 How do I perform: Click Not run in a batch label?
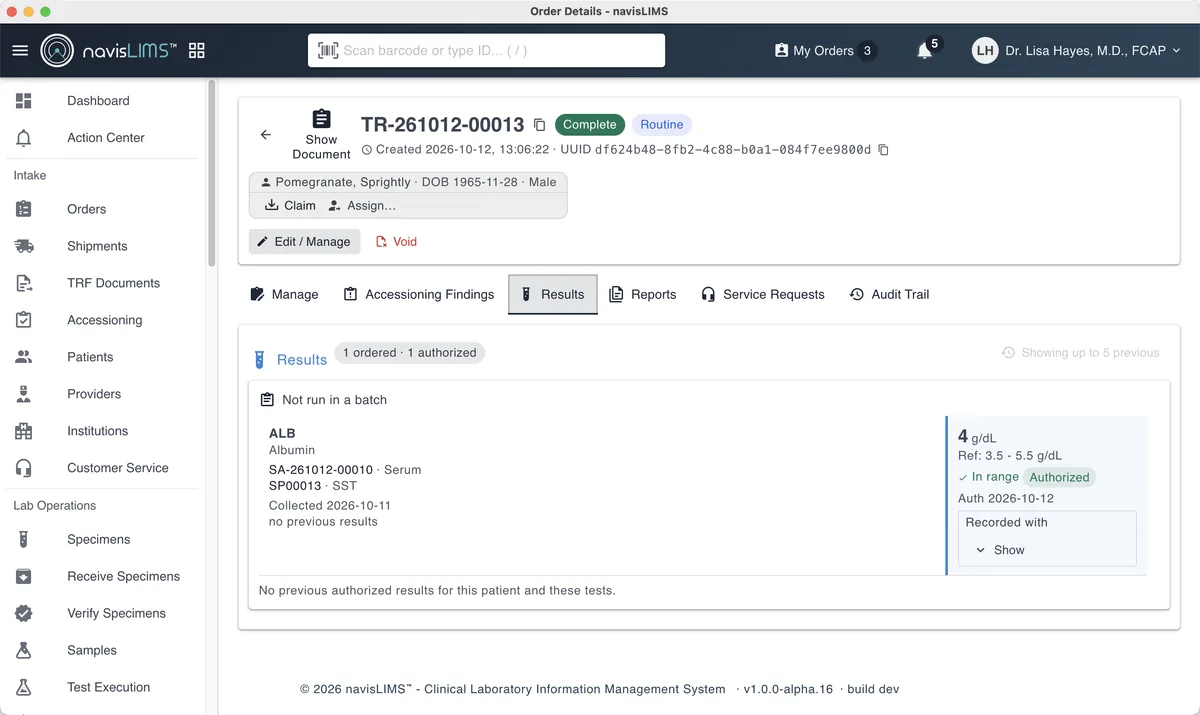tap(334, 400)
